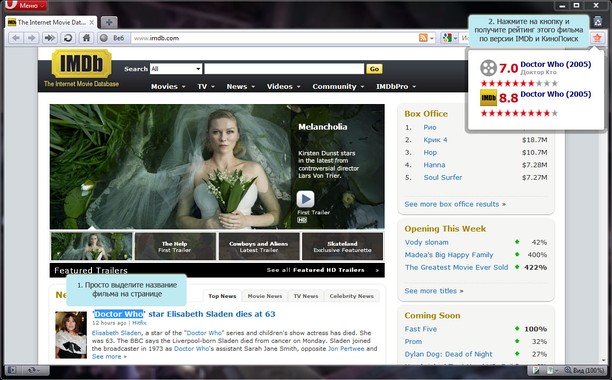Click the IMDb logo
Screen dimensions: 612x380
[x=81, y=64]
